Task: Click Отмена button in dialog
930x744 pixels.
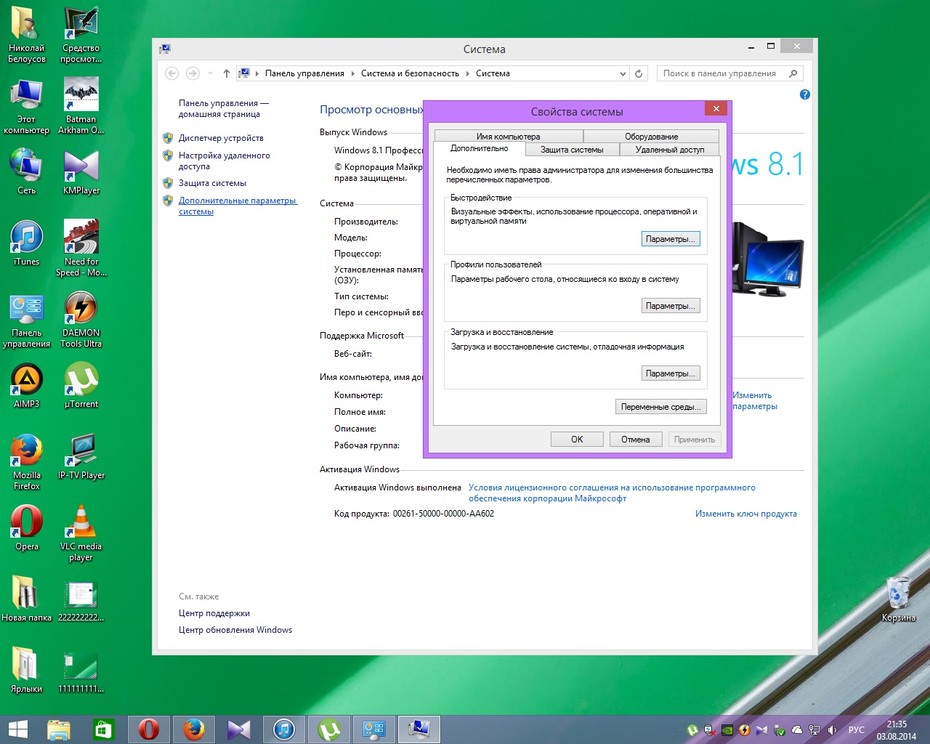Action: (x=635, y=440)
